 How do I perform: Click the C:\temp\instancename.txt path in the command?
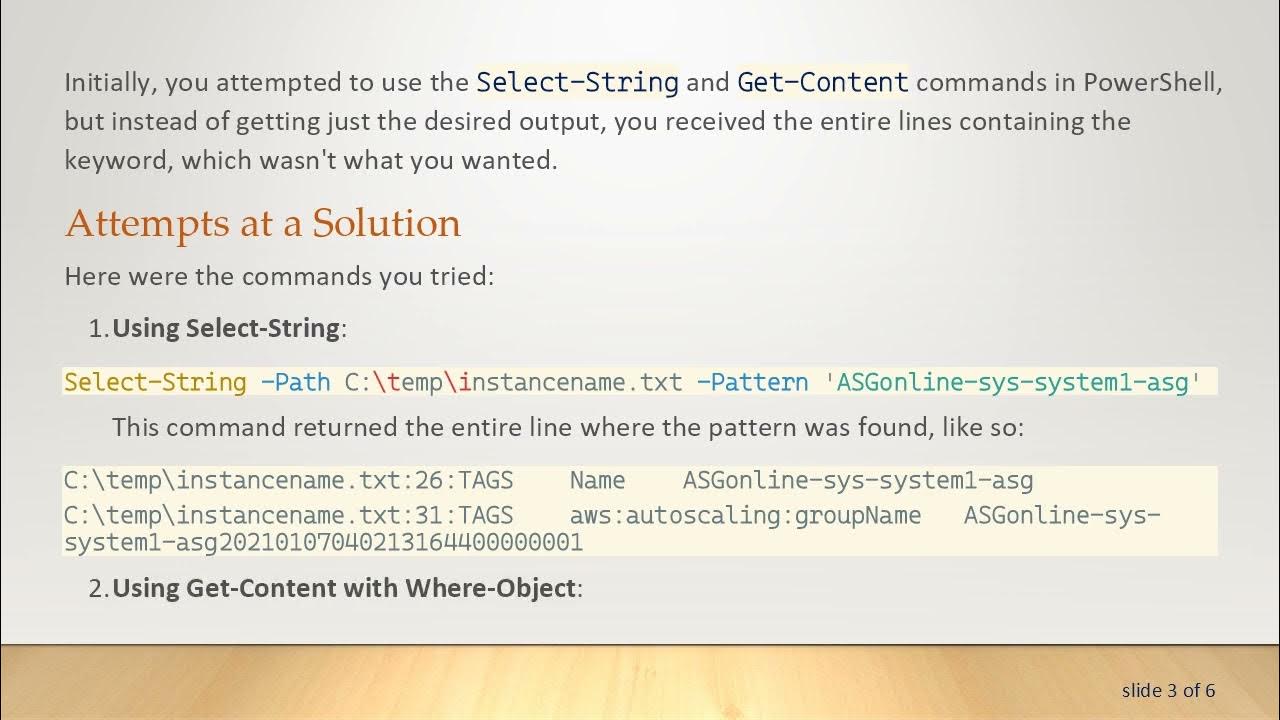[513, 382]
